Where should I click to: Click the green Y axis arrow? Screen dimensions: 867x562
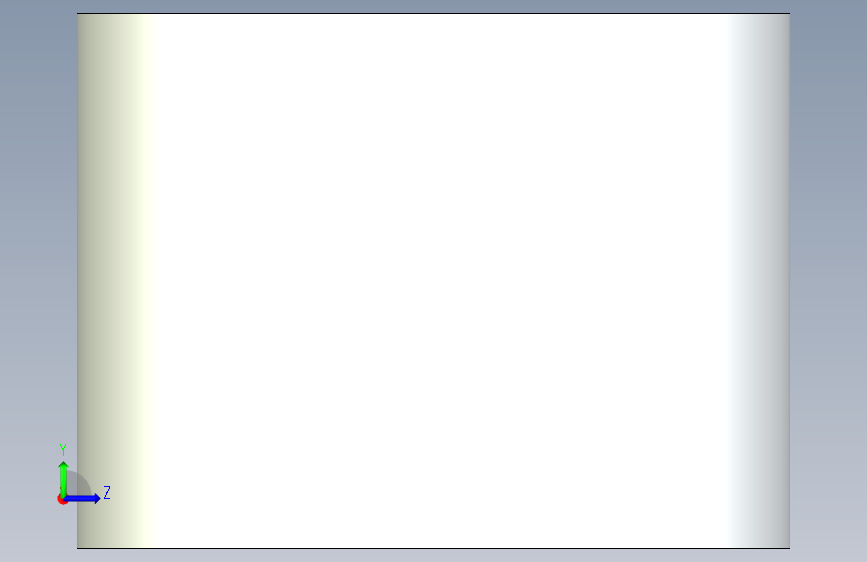63,480
